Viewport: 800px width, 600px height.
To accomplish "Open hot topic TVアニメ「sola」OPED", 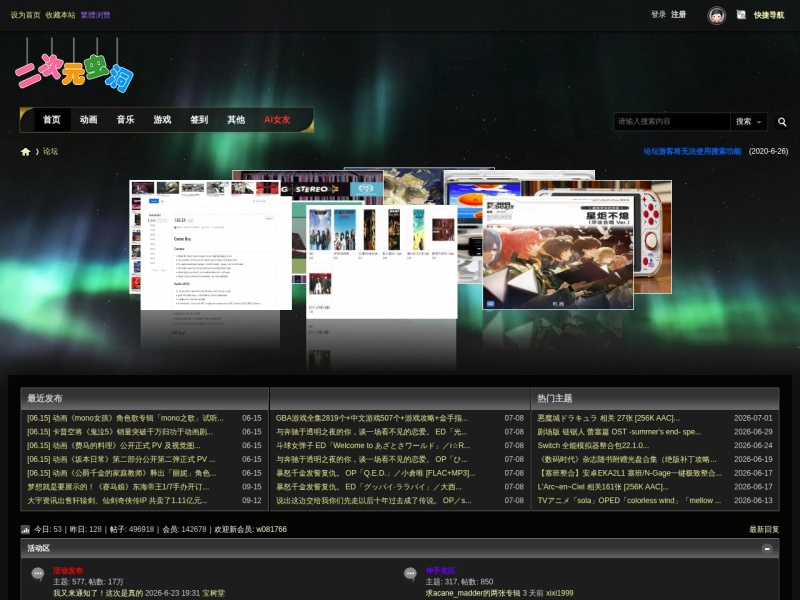I will tap(630, 501).
